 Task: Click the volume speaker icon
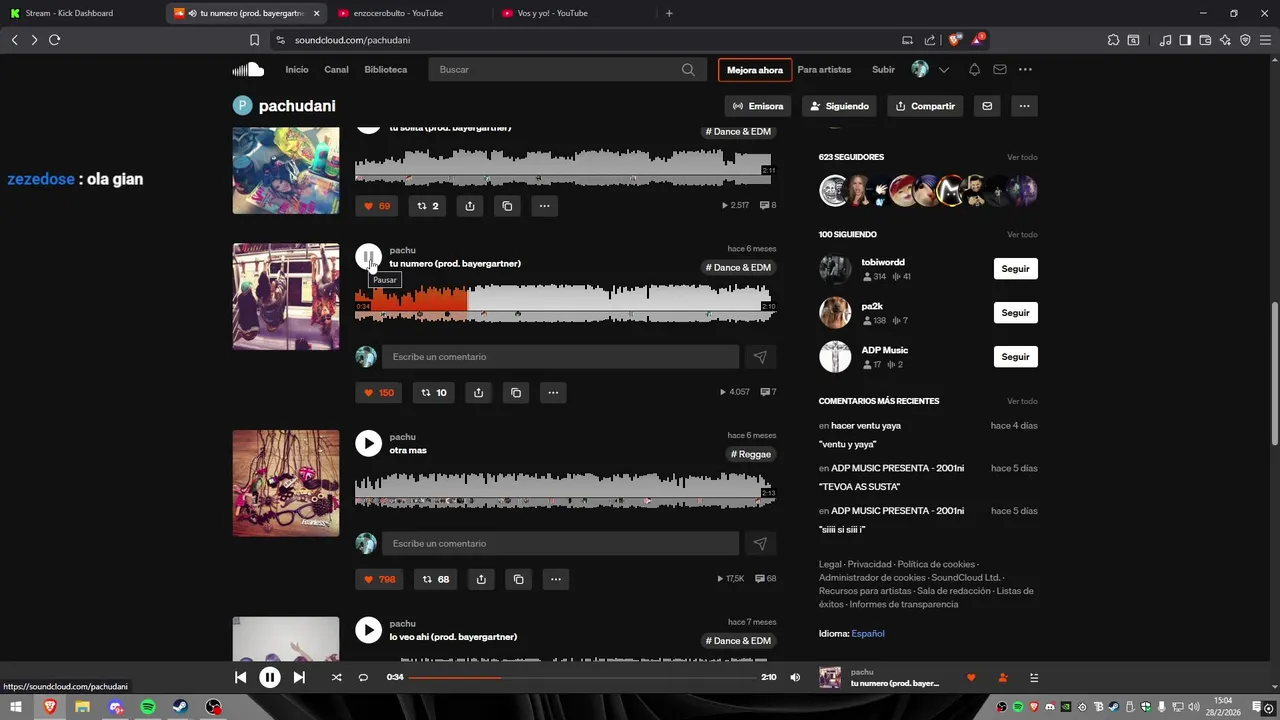tap(795, 677)
